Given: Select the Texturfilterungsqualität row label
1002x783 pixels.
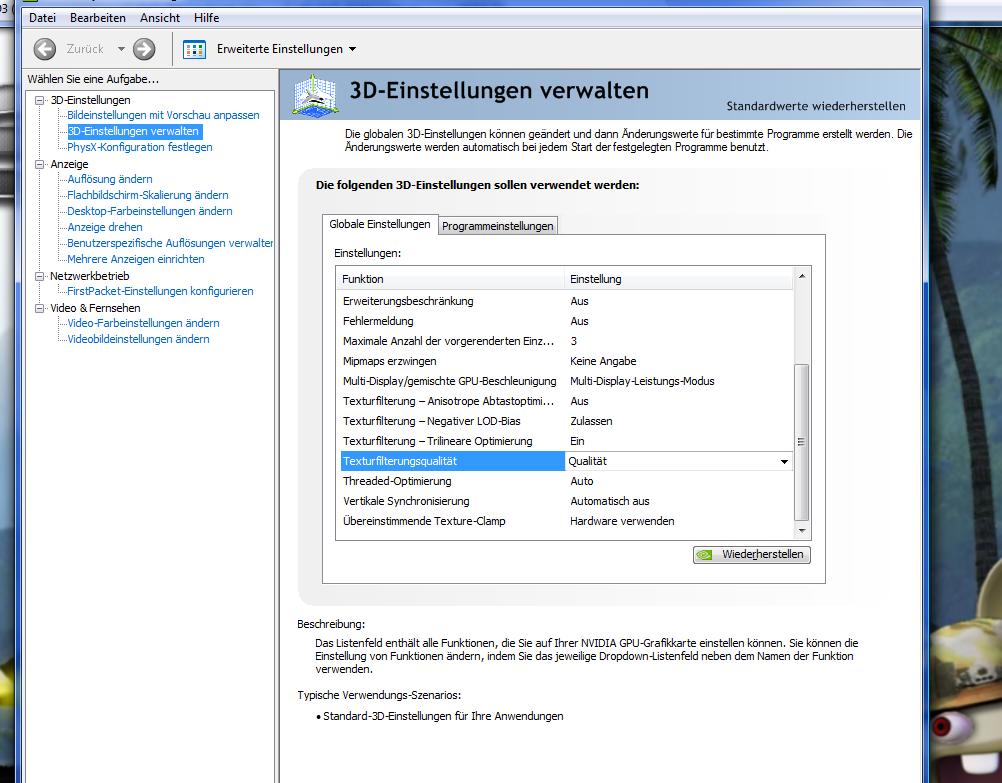Looking at the screenshot, I should coord(452,461).
